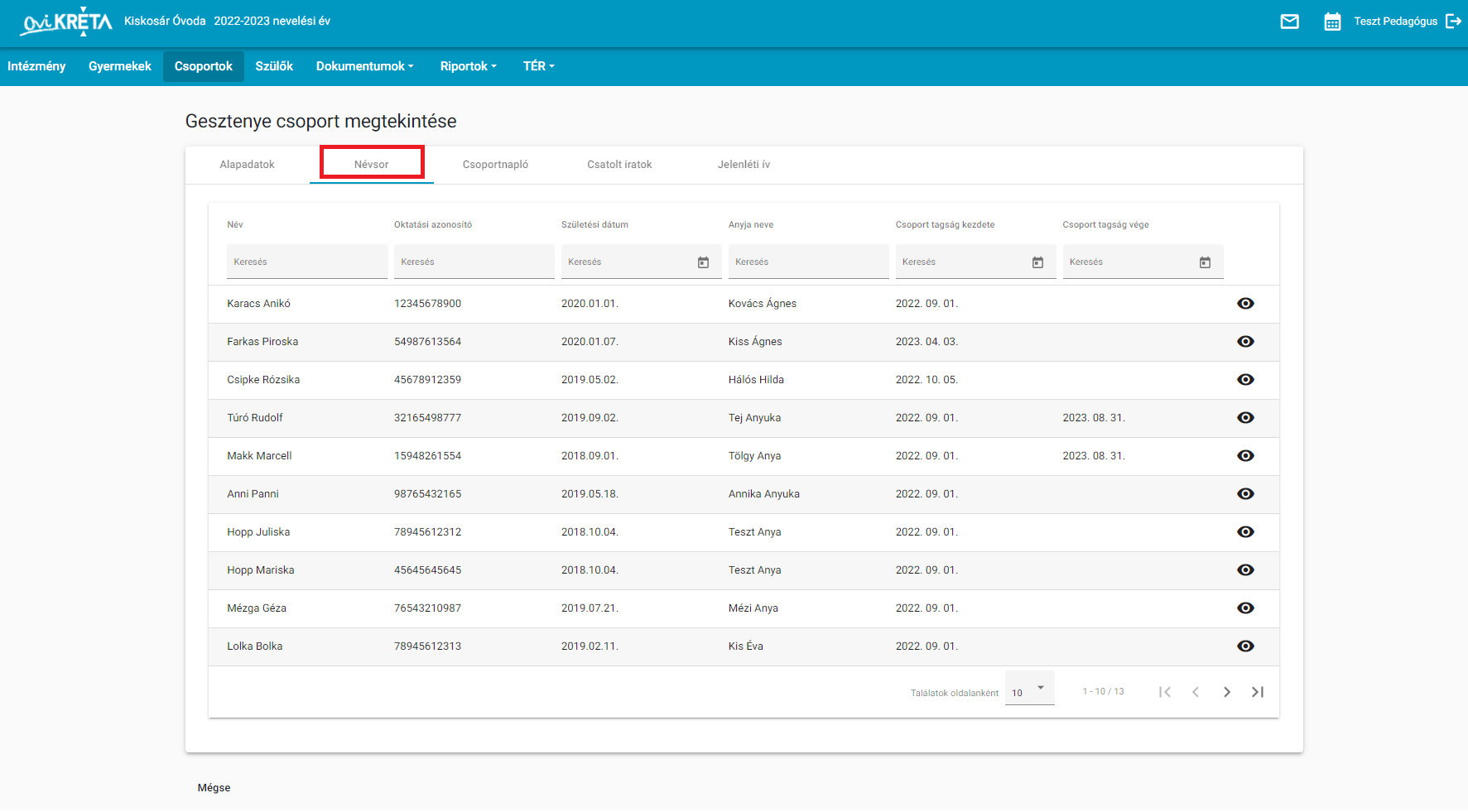Switch to the Alapadatok tab
The image size is (1468, 812).
[x=247, y=165]
